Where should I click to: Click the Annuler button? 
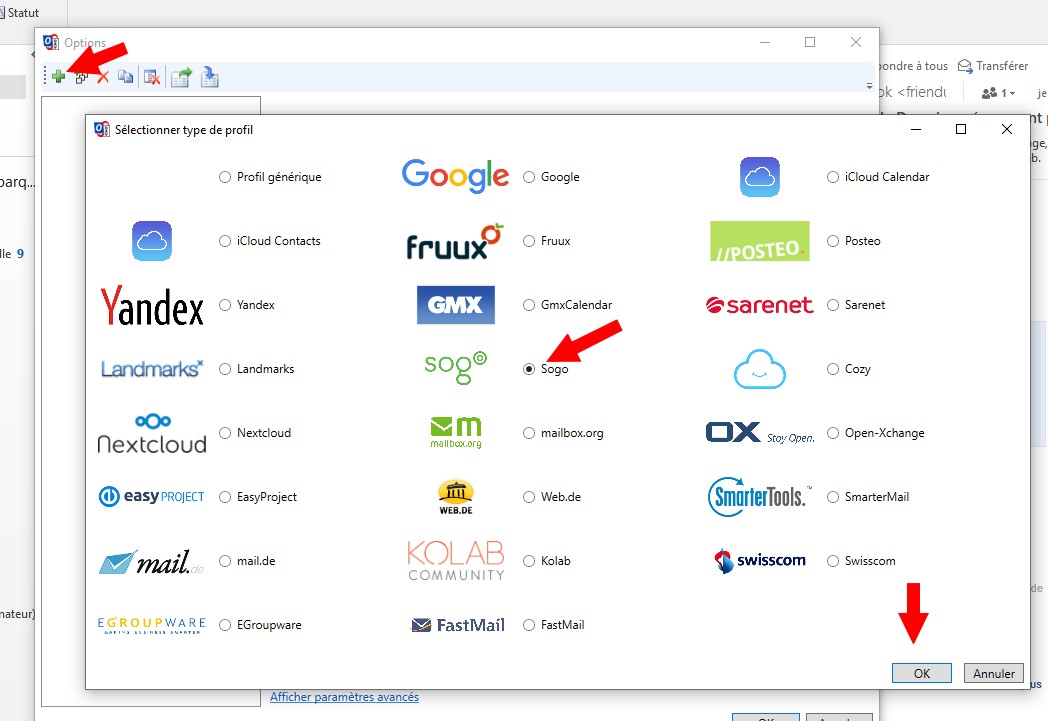[994, 674]
